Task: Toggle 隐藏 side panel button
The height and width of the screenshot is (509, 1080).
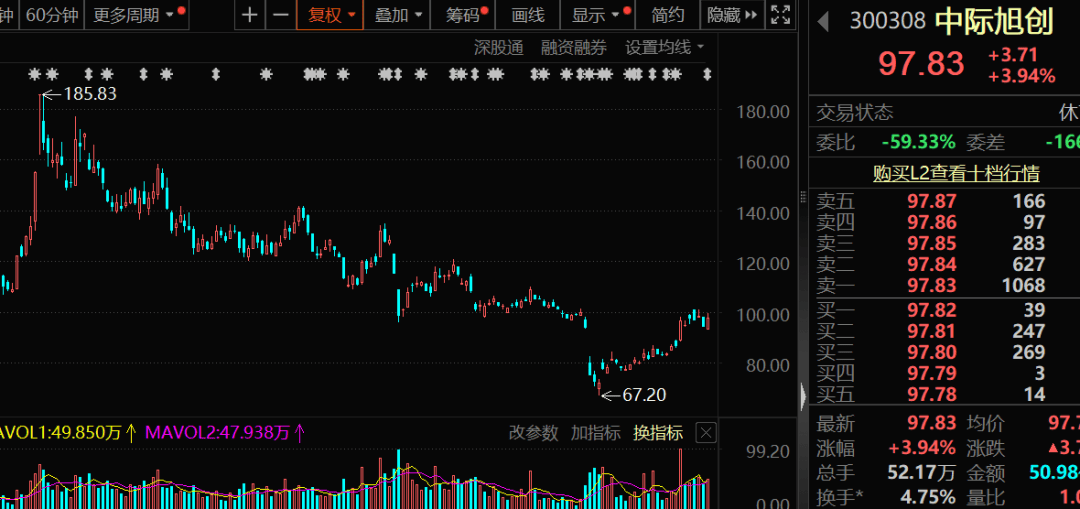Action: [x=732, y=14]
